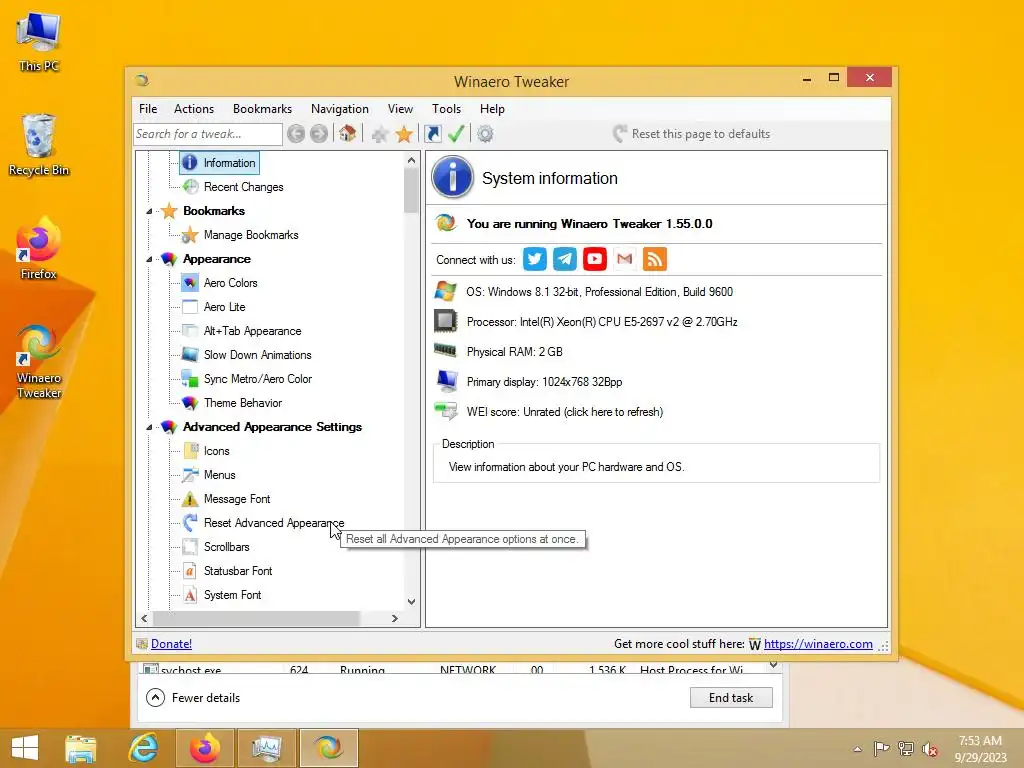The image size is (1024, 768).
Task: Click the green checkmark apply icon
Action: 456,134
